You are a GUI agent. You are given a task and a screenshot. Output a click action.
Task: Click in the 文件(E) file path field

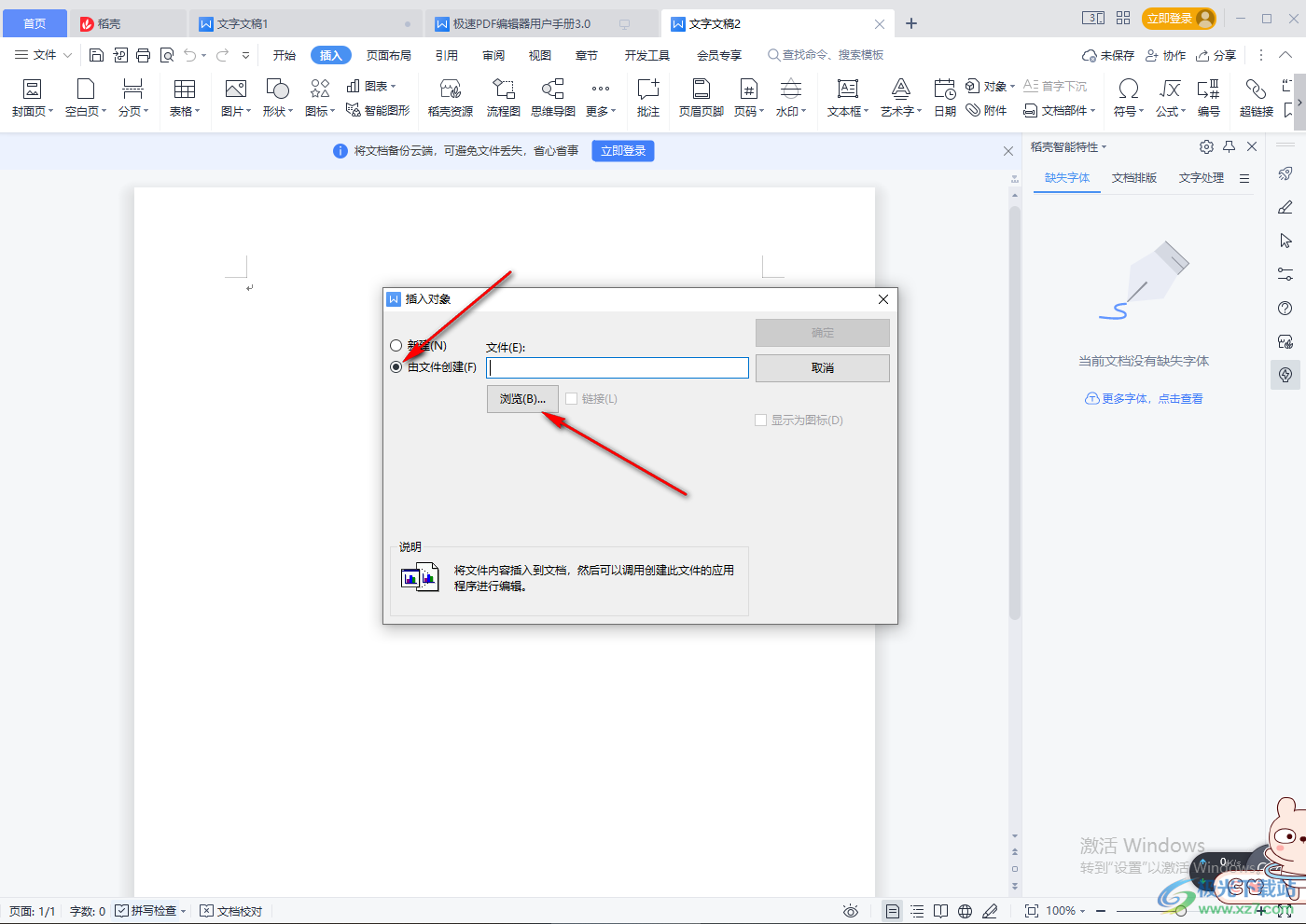[x=618, y=367]
